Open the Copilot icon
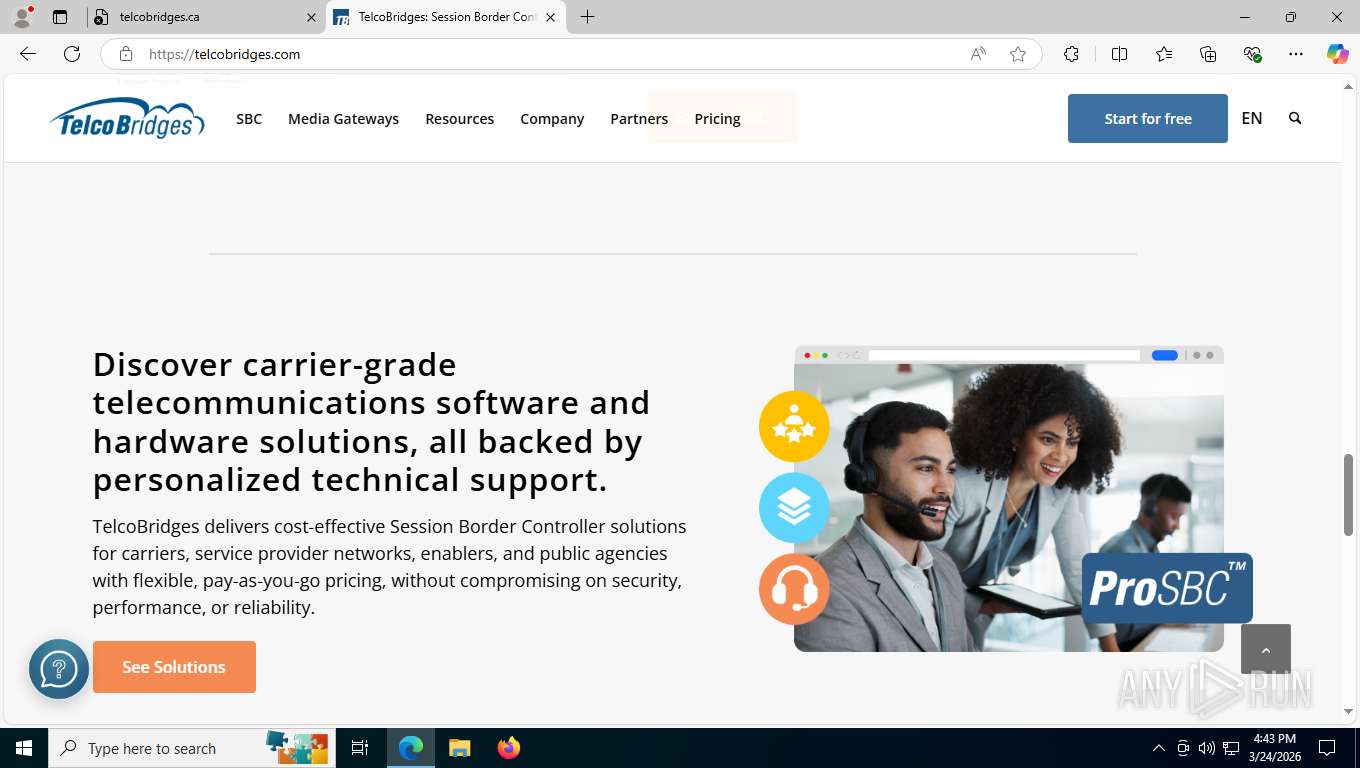This screenshot has width=1360, height=768. coord(1337,54)
